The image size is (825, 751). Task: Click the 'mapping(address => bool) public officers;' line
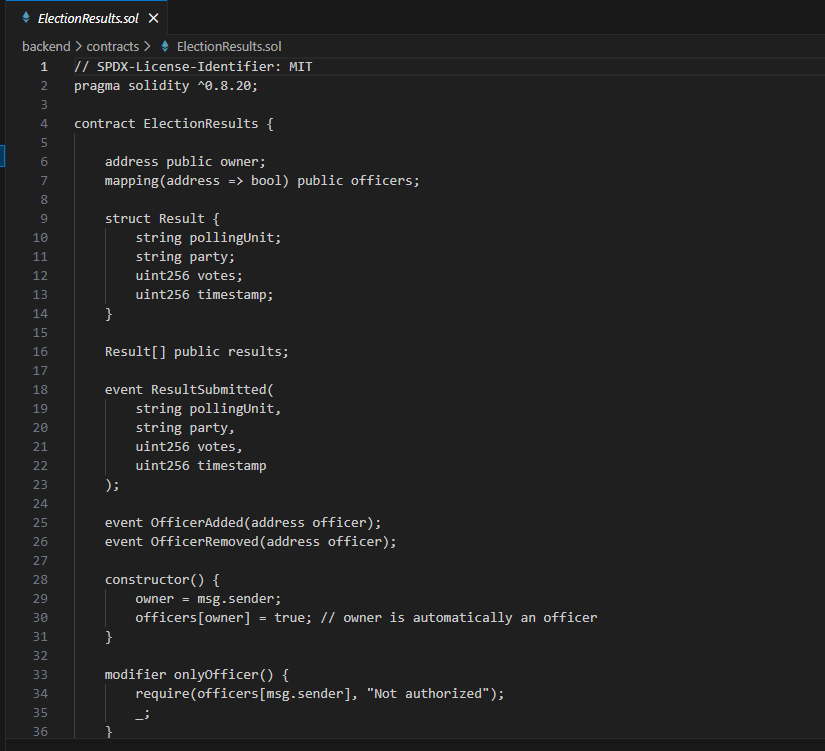pos(262,181)
